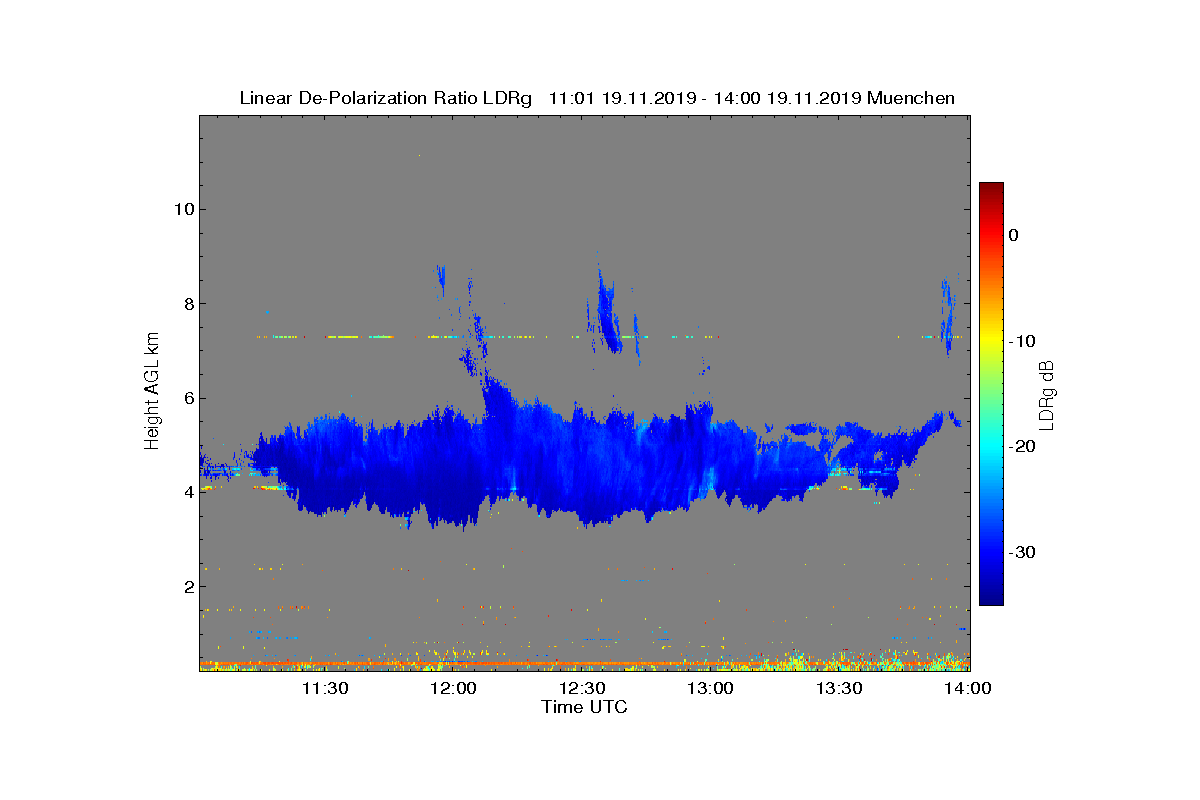
Task: Click the "Height AGL km" axis label
Action: click(152, 393)
